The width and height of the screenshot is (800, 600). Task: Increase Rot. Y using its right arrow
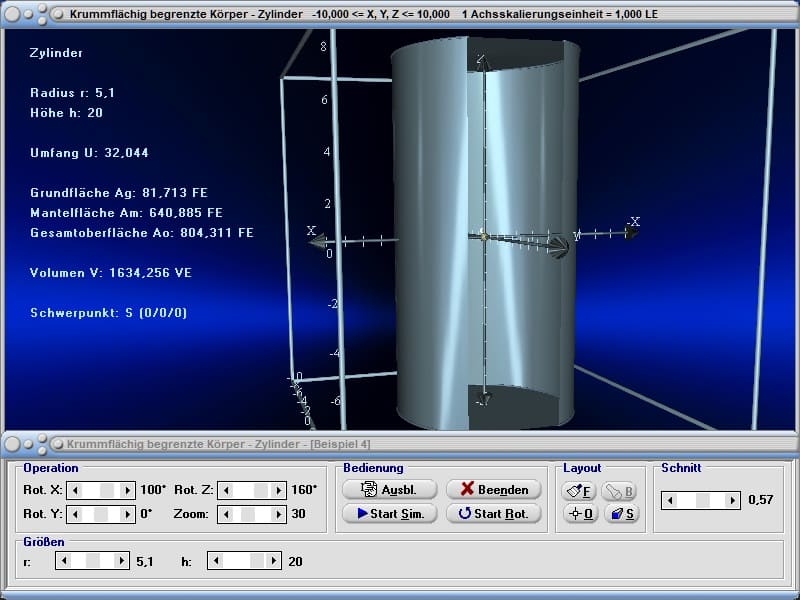tap(128, 514)
